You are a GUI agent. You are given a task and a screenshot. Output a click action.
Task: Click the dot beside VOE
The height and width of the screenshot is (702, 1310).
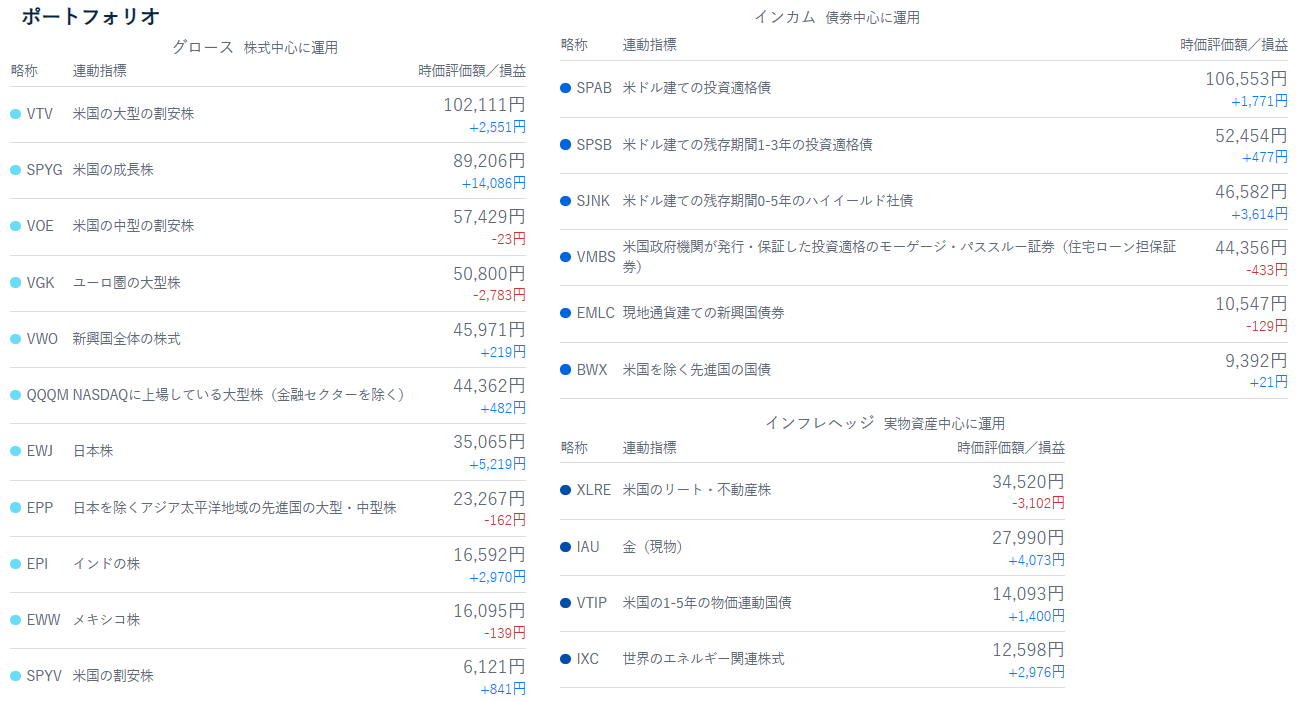coord(15,226)
